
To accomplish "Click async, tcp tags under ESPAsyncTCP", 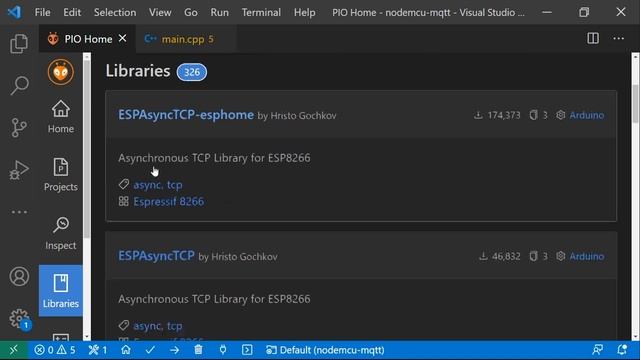I will point(158,326).
